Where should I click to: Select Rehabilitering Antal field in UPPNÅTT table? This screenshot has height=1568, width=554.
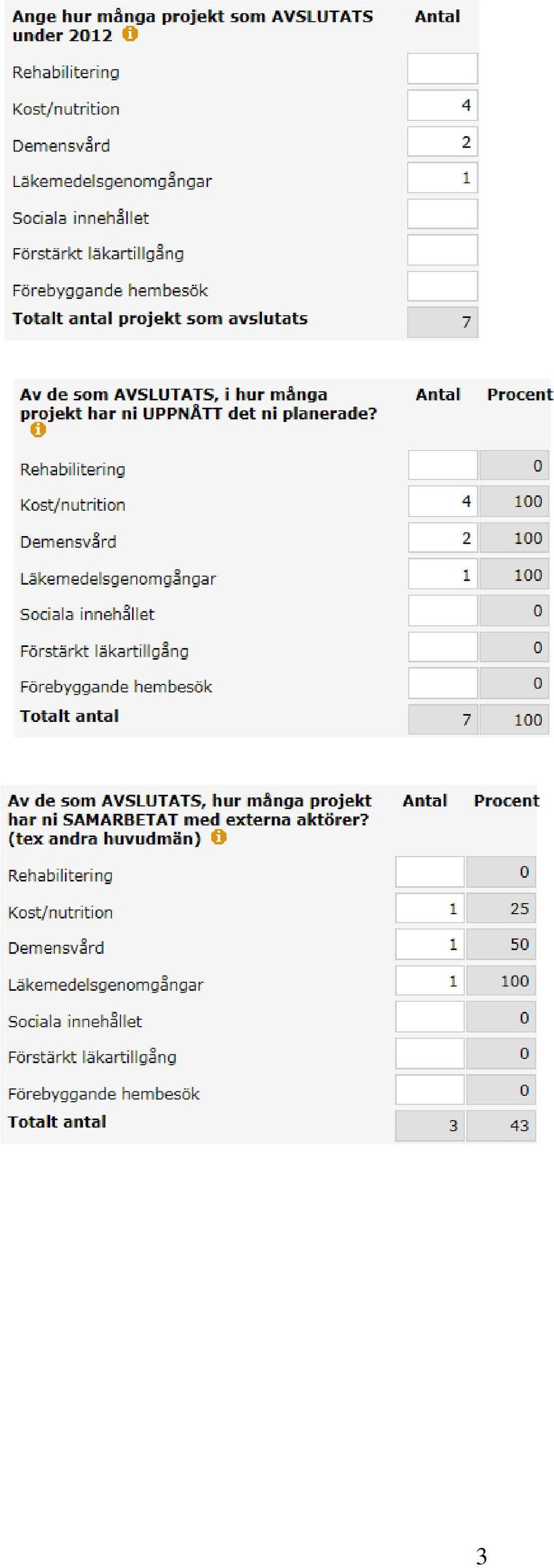coord(443,465)
